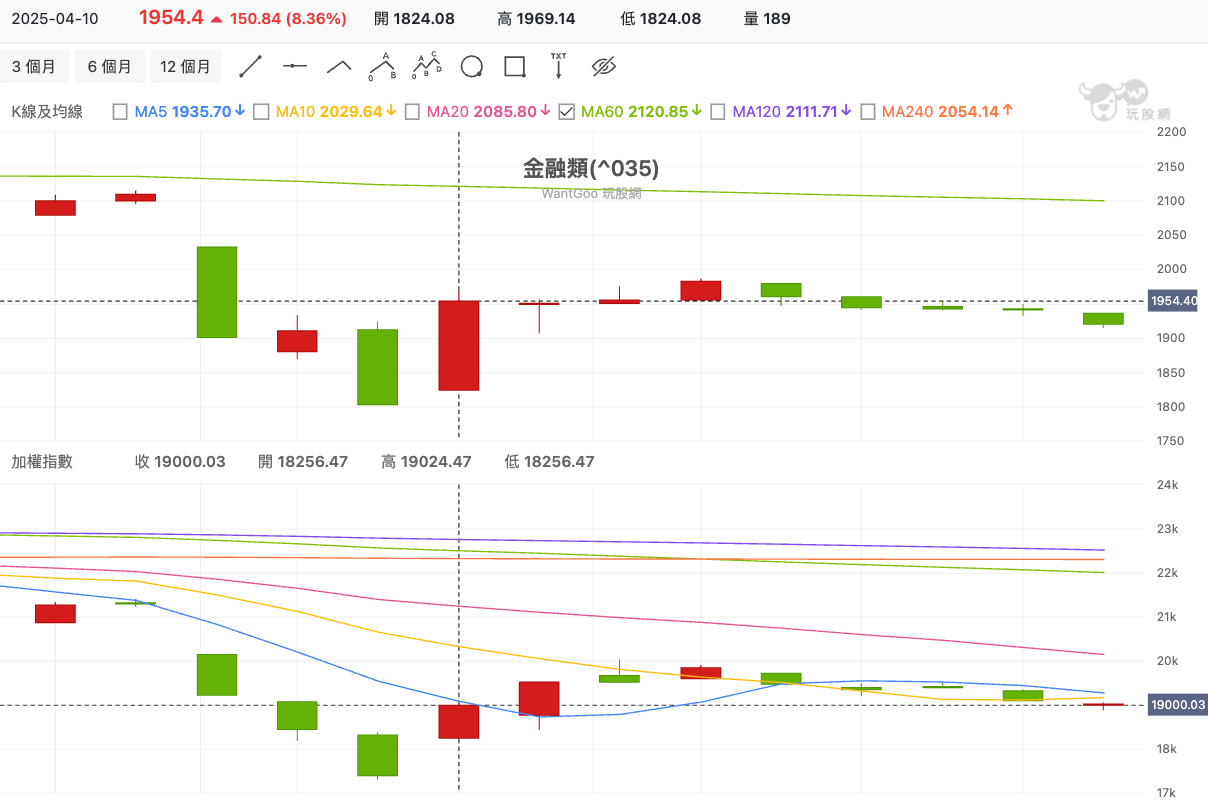The height and width of the screenshot is (805, 1208).
Task: Click the 量 189 volume value
Action: click(x=767, y=19)
